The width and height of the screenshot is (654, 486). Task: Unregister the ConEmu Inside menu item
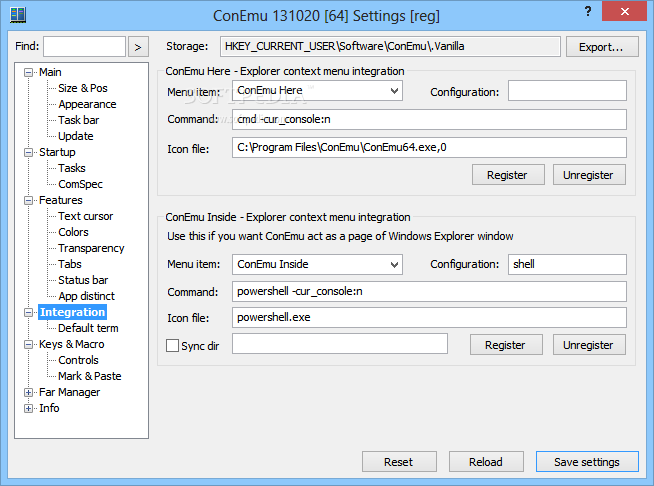(x=589, y=345)
